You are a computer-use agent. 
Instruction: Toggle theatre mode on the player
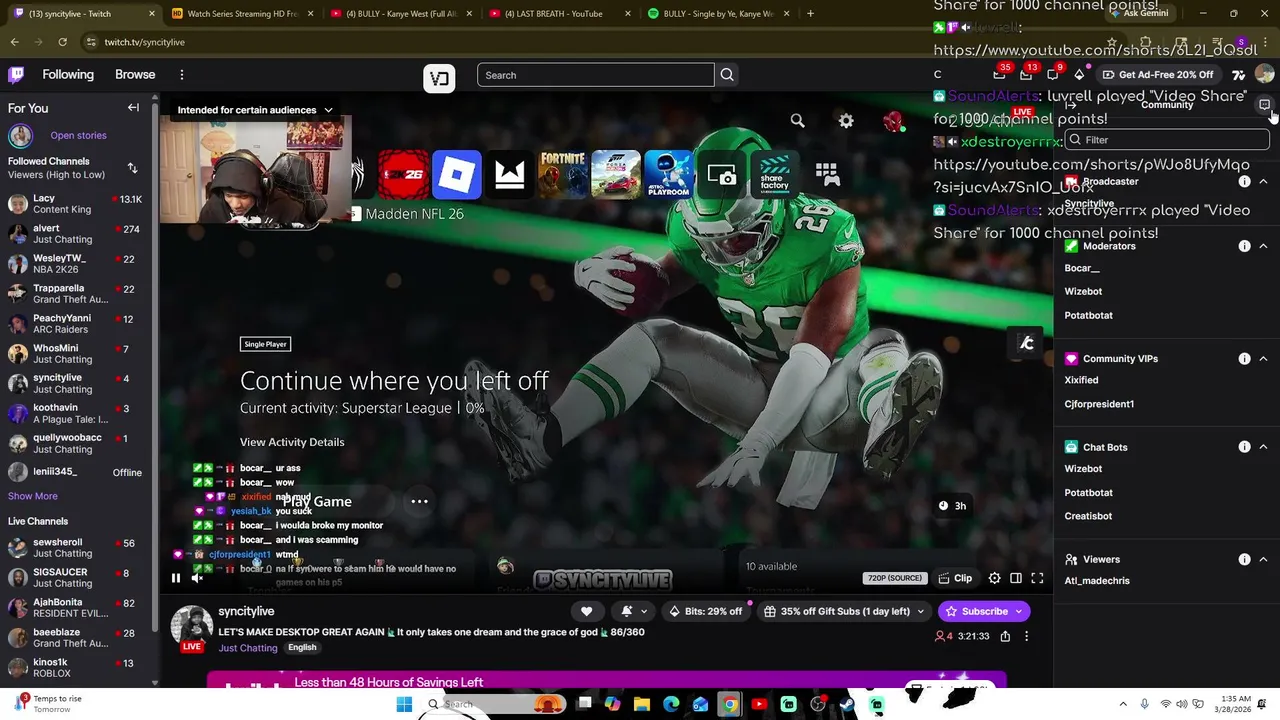[x=1016, y=578]
